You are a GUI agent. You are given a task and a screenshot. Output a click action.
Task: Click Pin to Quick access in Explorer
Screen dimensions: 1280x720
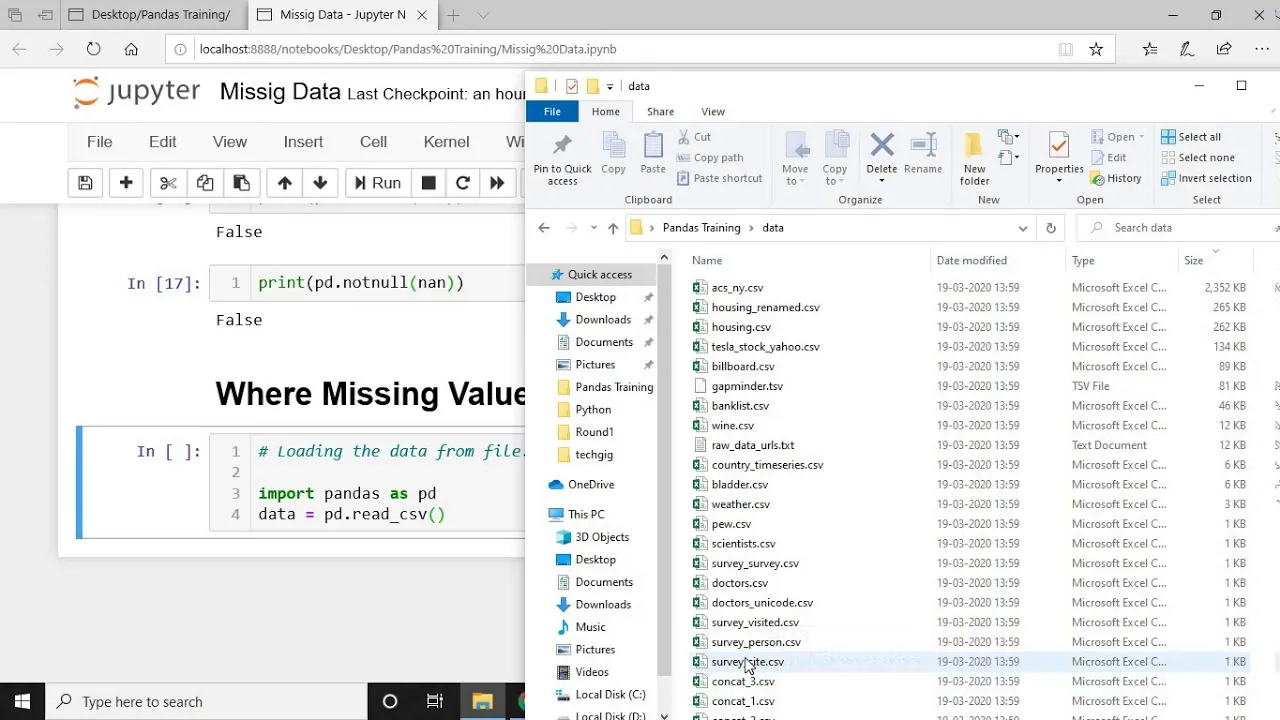[x=562, y=159]
